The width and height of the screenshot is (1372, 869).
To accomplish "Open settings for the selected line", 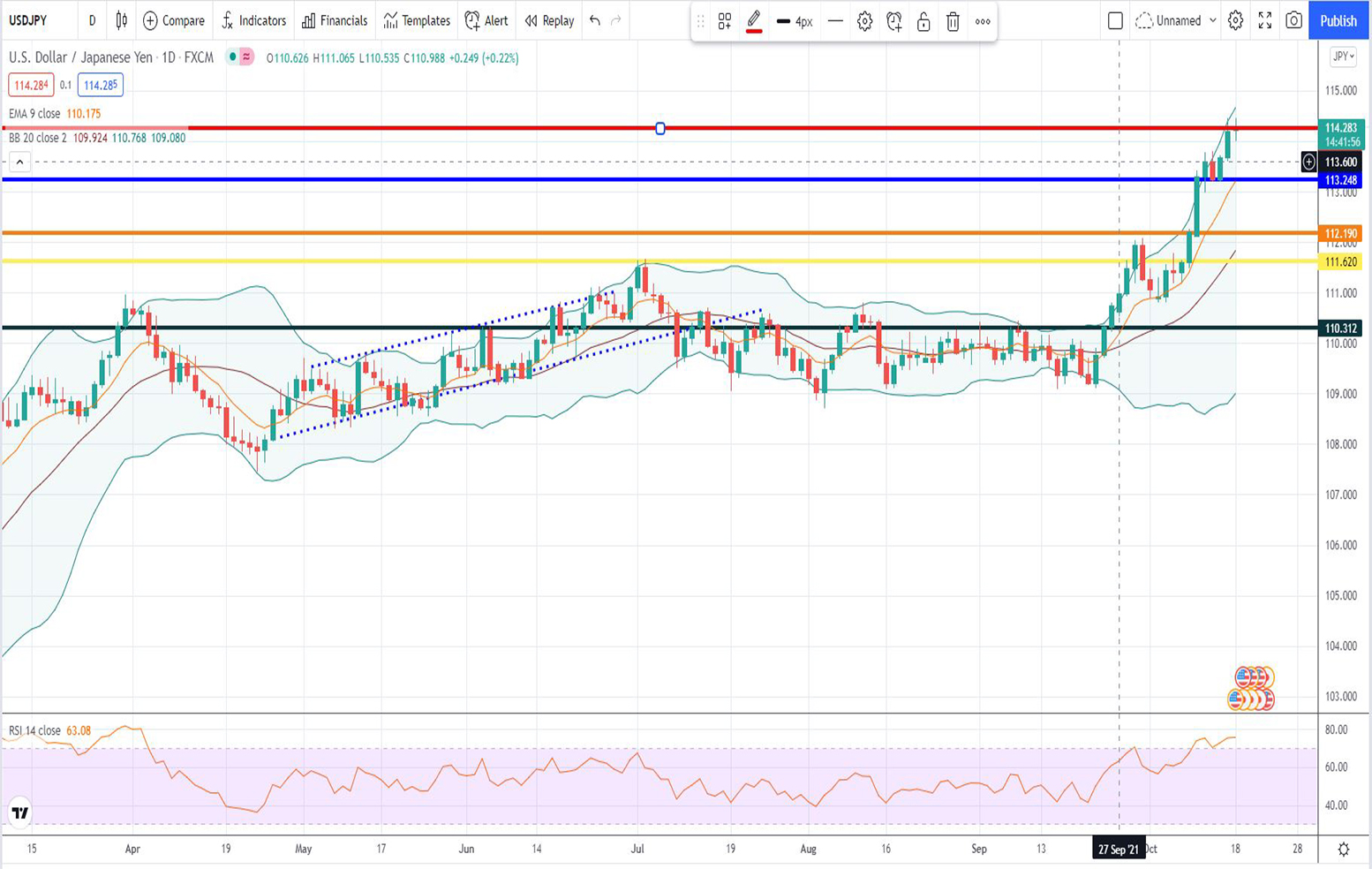I will point(864,21).
